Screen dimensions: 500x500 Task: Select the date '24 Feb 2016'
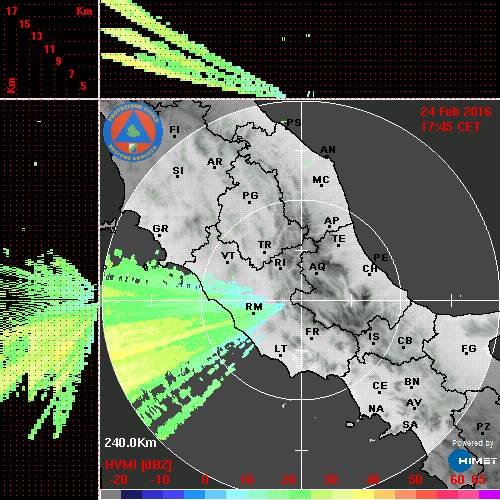pos(456,112)
